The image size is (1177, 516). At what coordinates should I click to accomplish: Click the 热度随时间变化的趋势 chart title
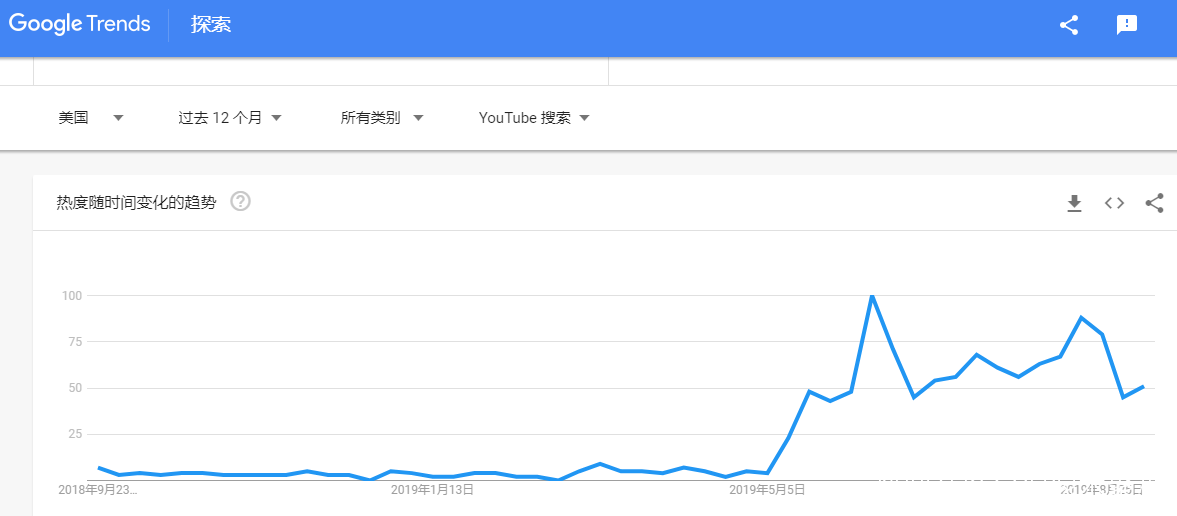click(136, 203)
